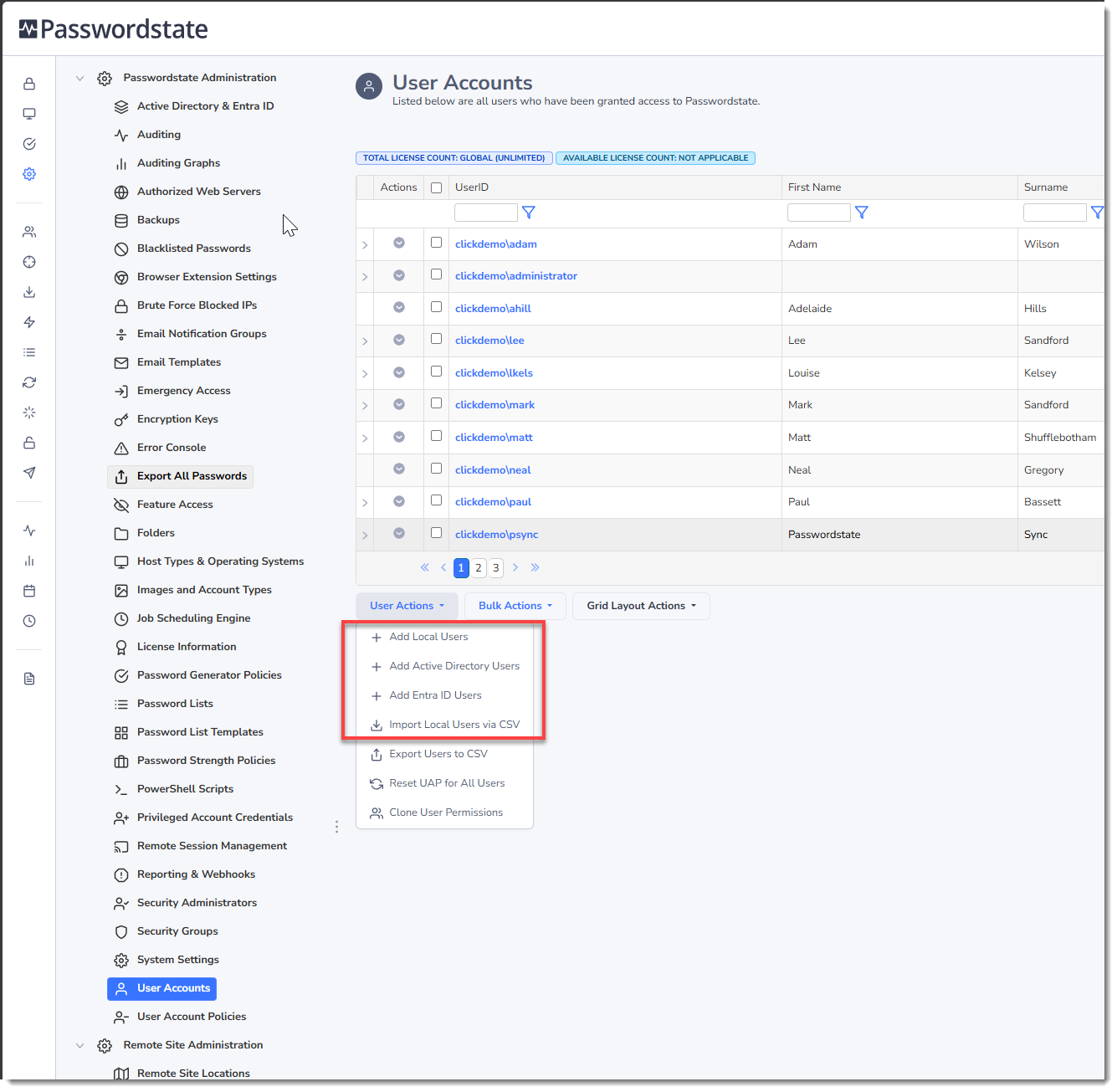1117x1092 pixels.
Task: Go to the last page of the grid
Action: 535,567
